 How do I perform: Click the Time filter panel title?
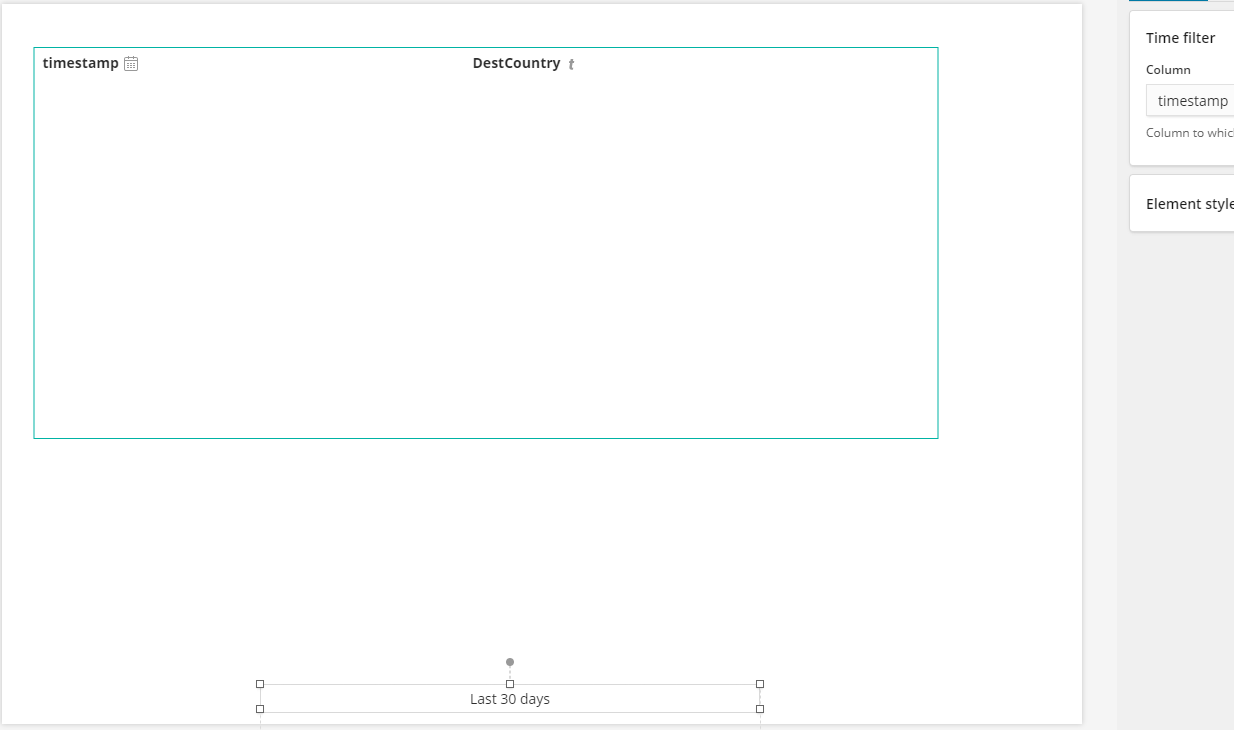1180,37
